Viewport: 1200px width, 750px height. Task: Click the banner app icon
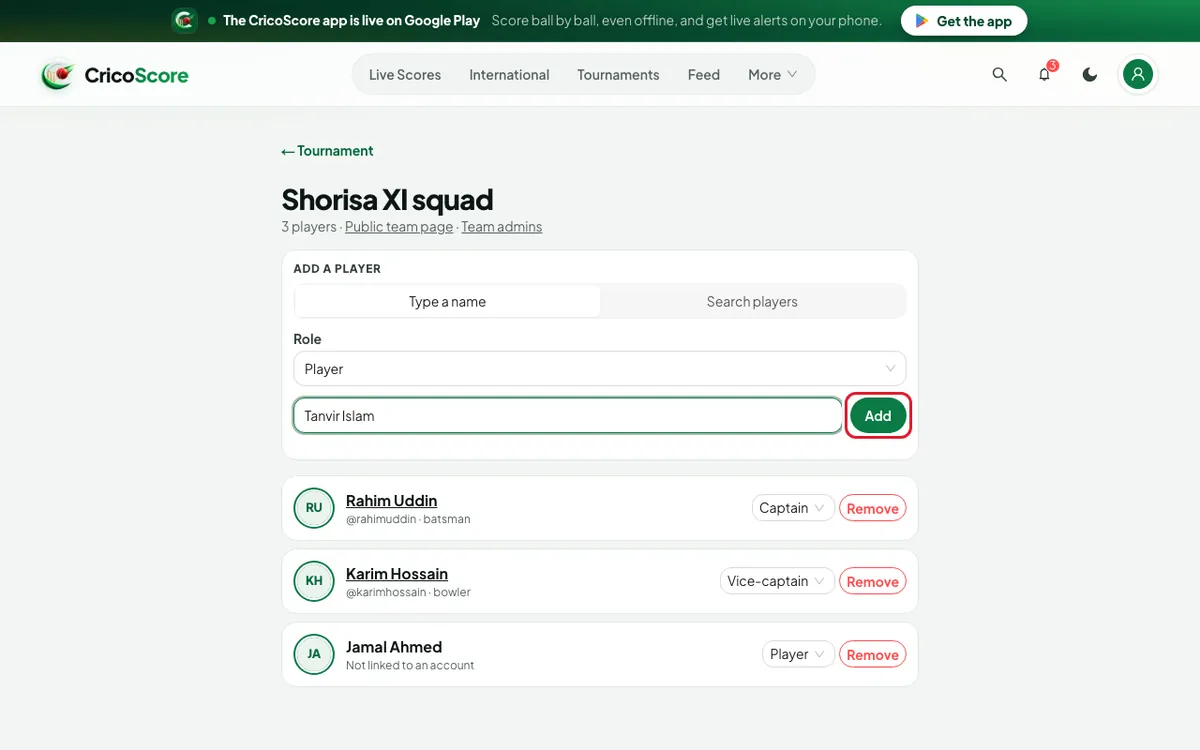pos(184,20)
